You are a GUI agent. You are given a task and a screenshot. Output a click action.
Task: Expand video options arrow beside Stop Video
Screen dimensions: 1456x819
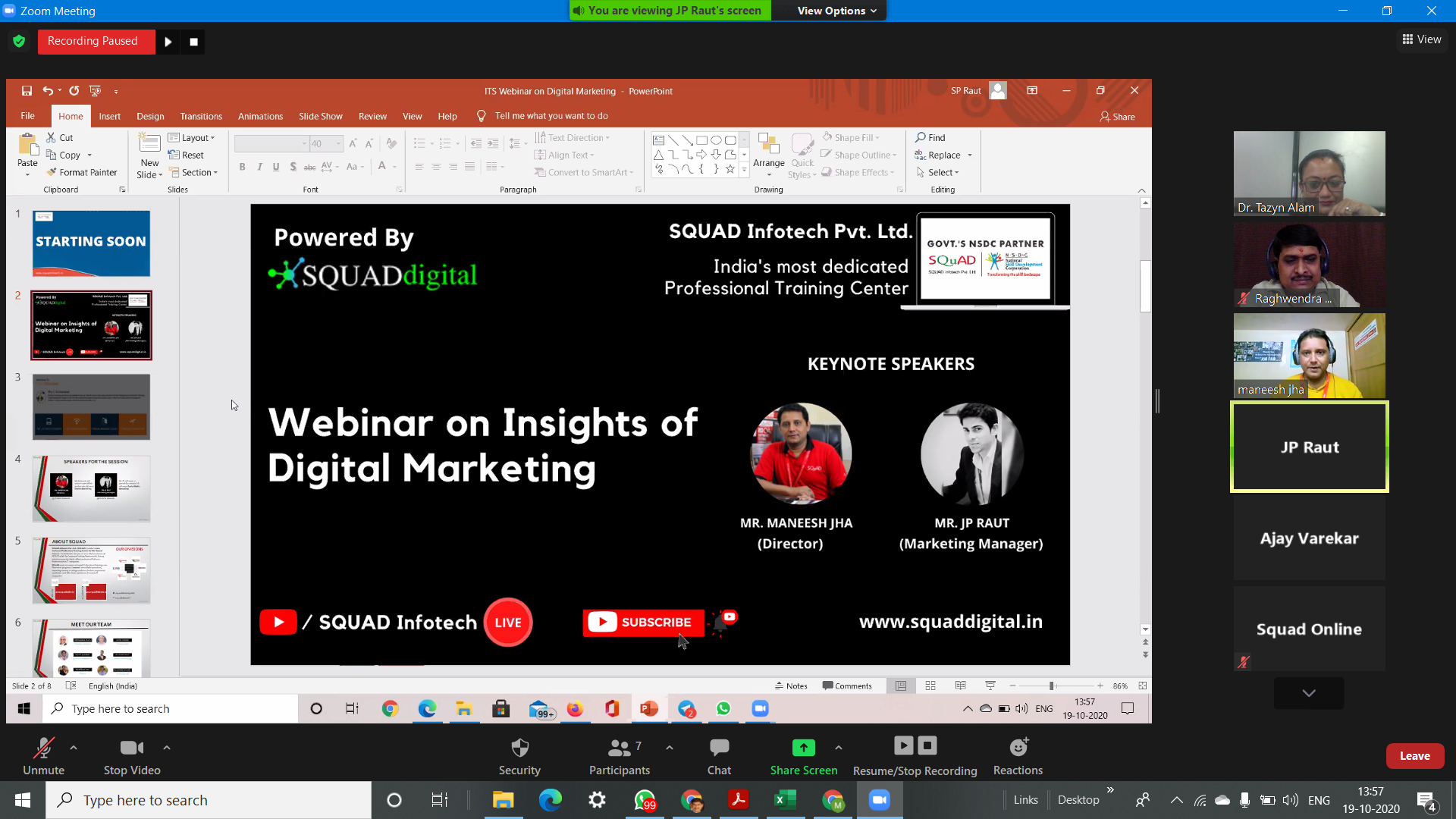pos(167,748)
